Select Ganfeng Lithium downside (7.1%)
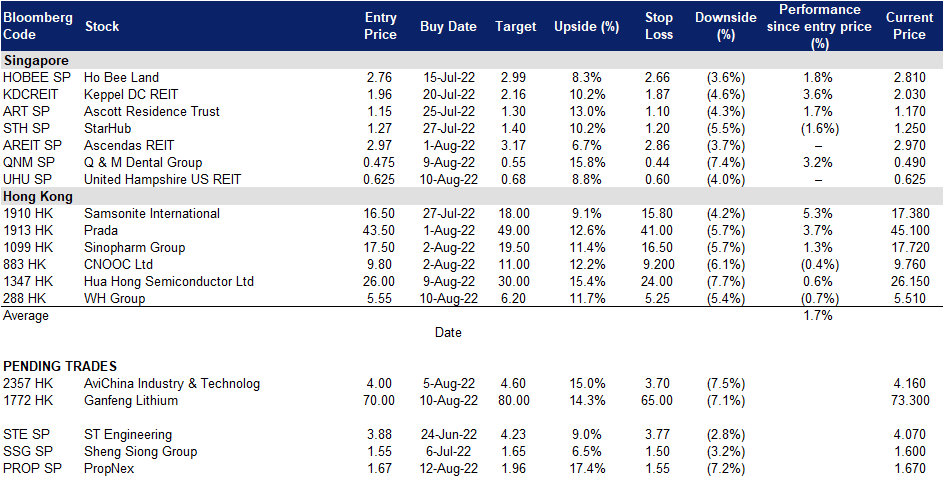Image resolution: width=943 pixels, height=494 pixels. 726,401
